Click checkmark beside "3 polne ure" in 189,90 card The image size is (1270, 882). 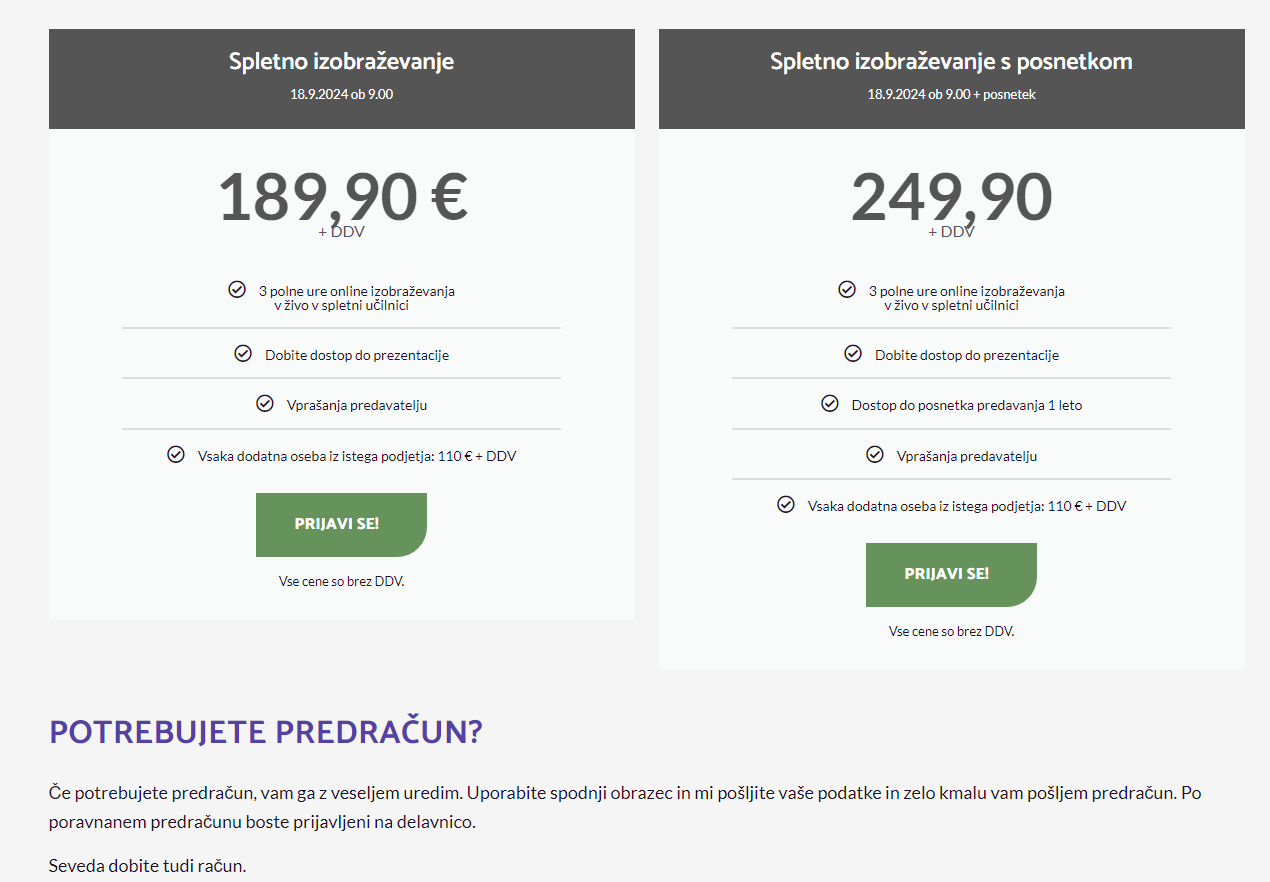pyautogui.click(x=237, y=289)
